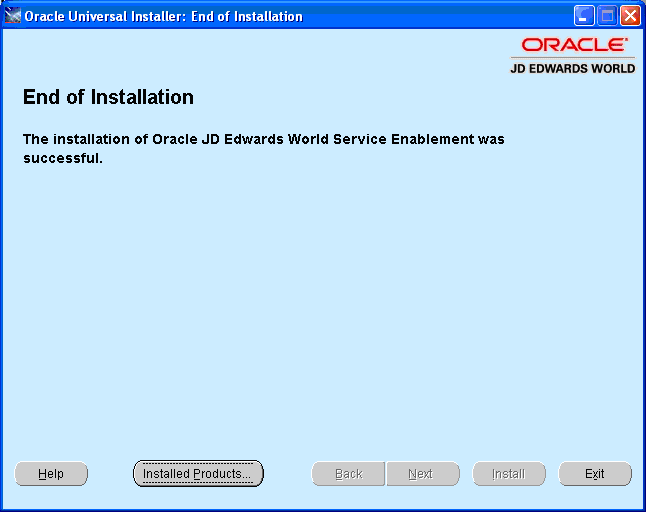
Task: View Installed Products list
Action: (x=198, y=474)
